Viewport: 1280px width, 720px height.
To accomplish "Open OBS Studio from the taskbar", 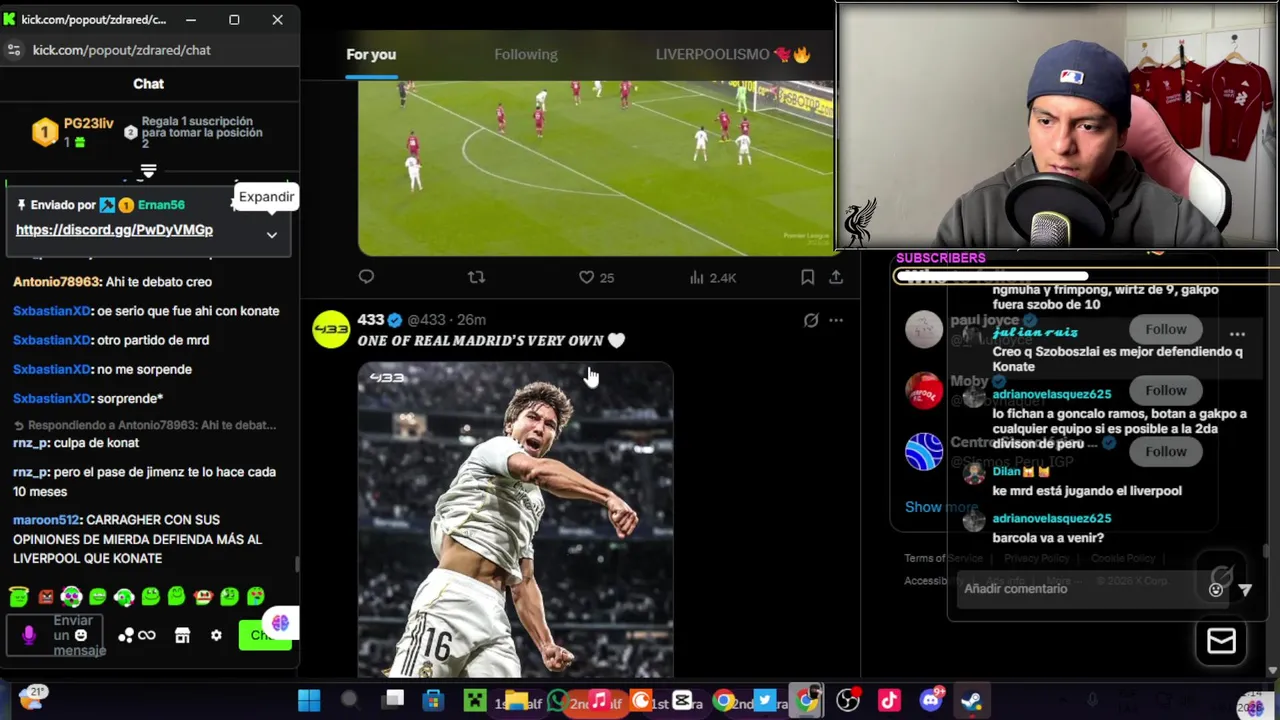I will [x=848, y=700].
